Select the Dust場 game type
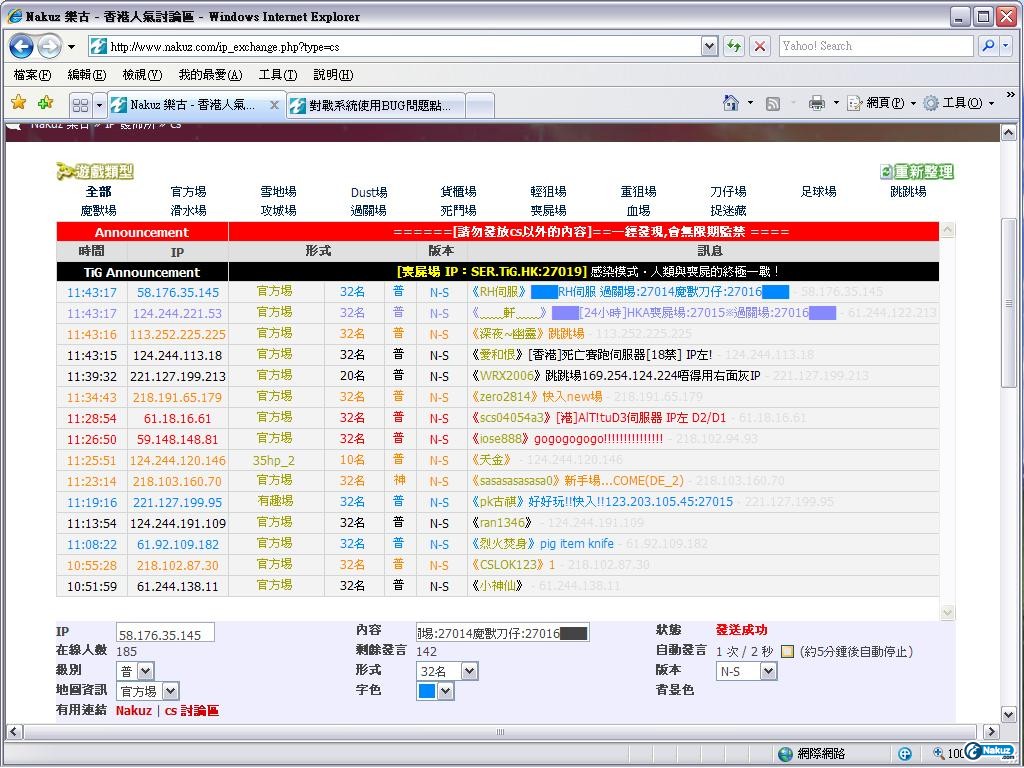The width and height of the screenshot is (1024, 768). [x=369, y=192]
